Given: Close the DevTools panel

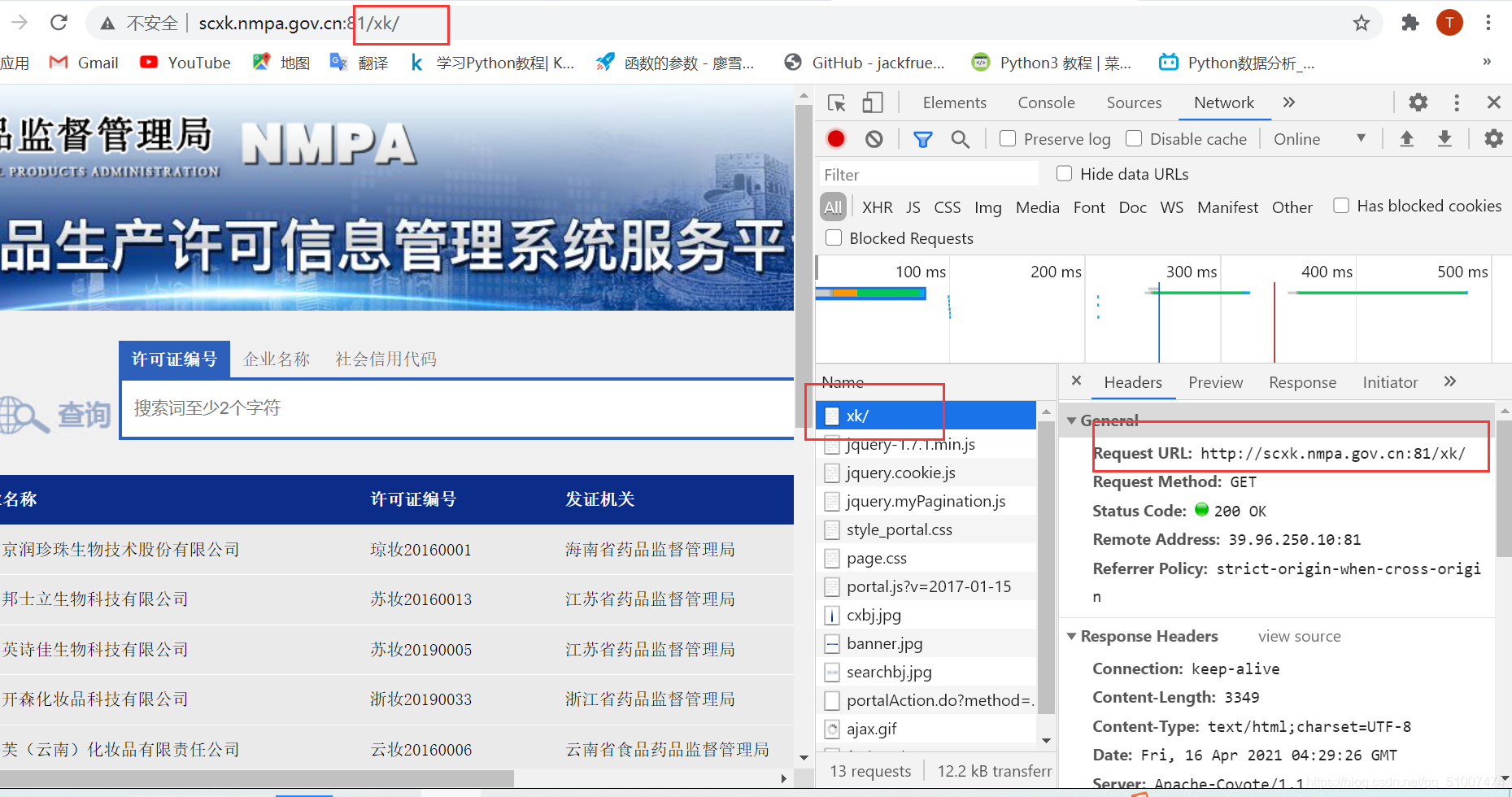Looking at the screenshot, I should pyautogui.click(x=1493, y=102).
